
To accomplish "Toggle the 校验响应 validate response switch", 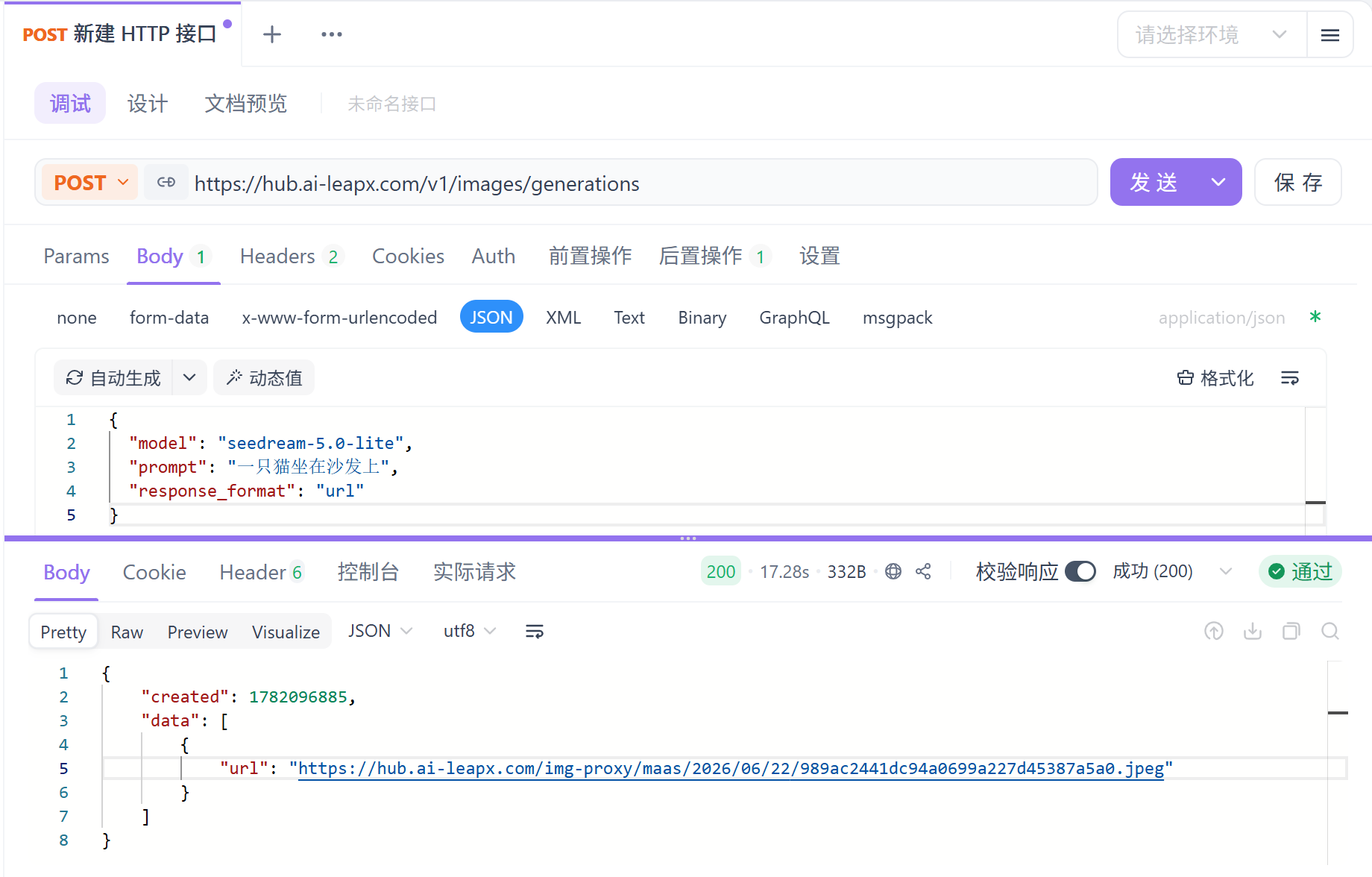I will click(x=1080, y=572).
